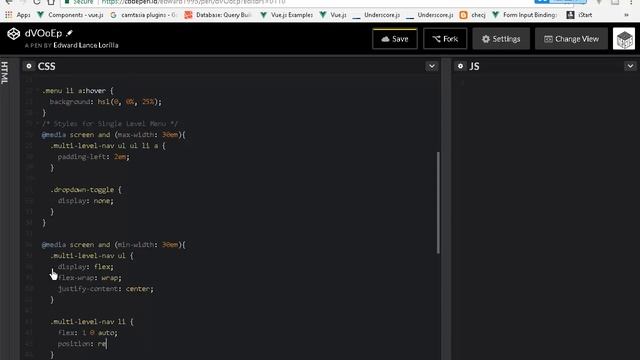Save the pen

[395, 39]
